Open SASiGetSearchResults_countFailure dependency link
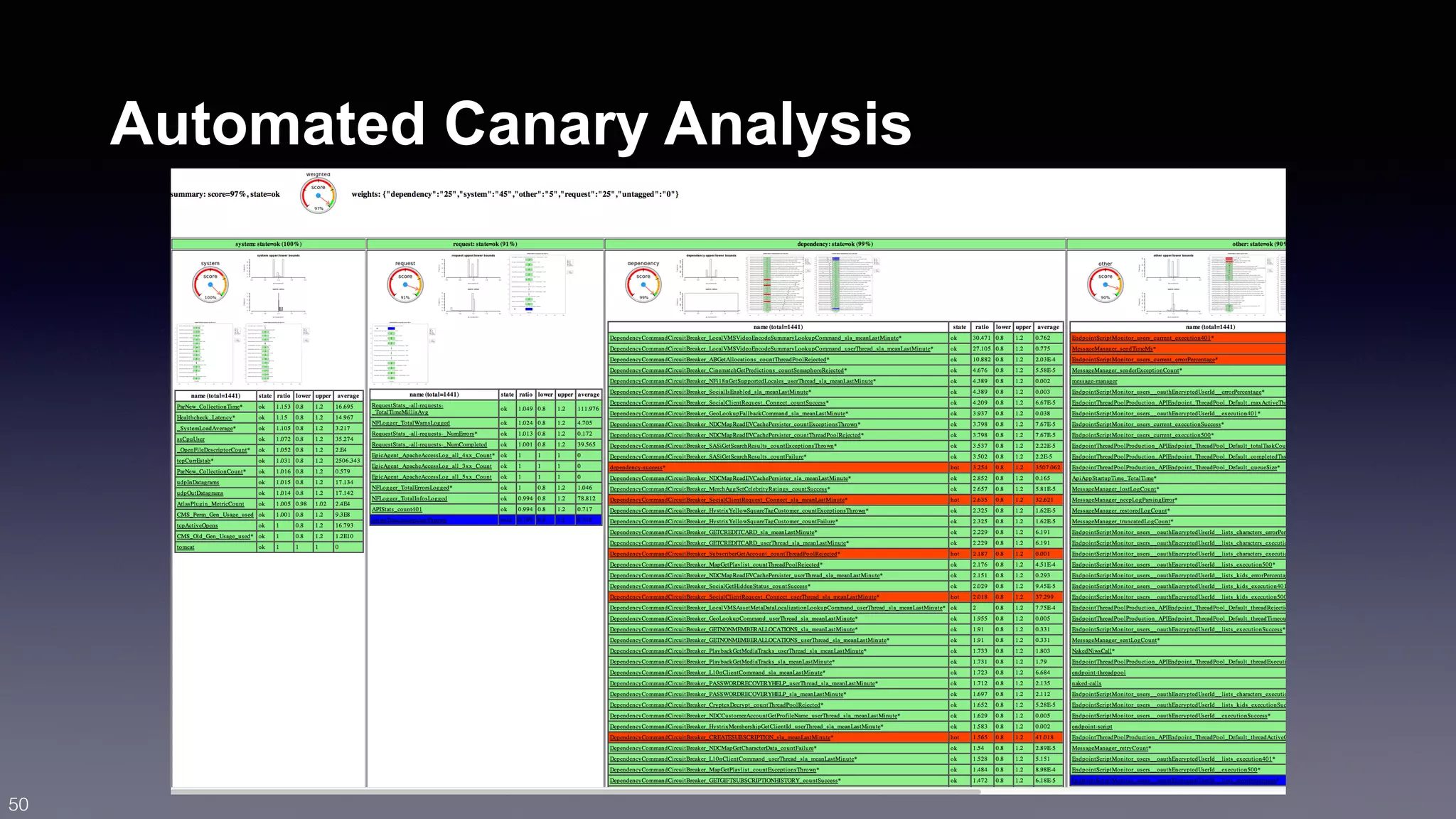The width and height of the screenshot is (1456, 819). point(708,457)
